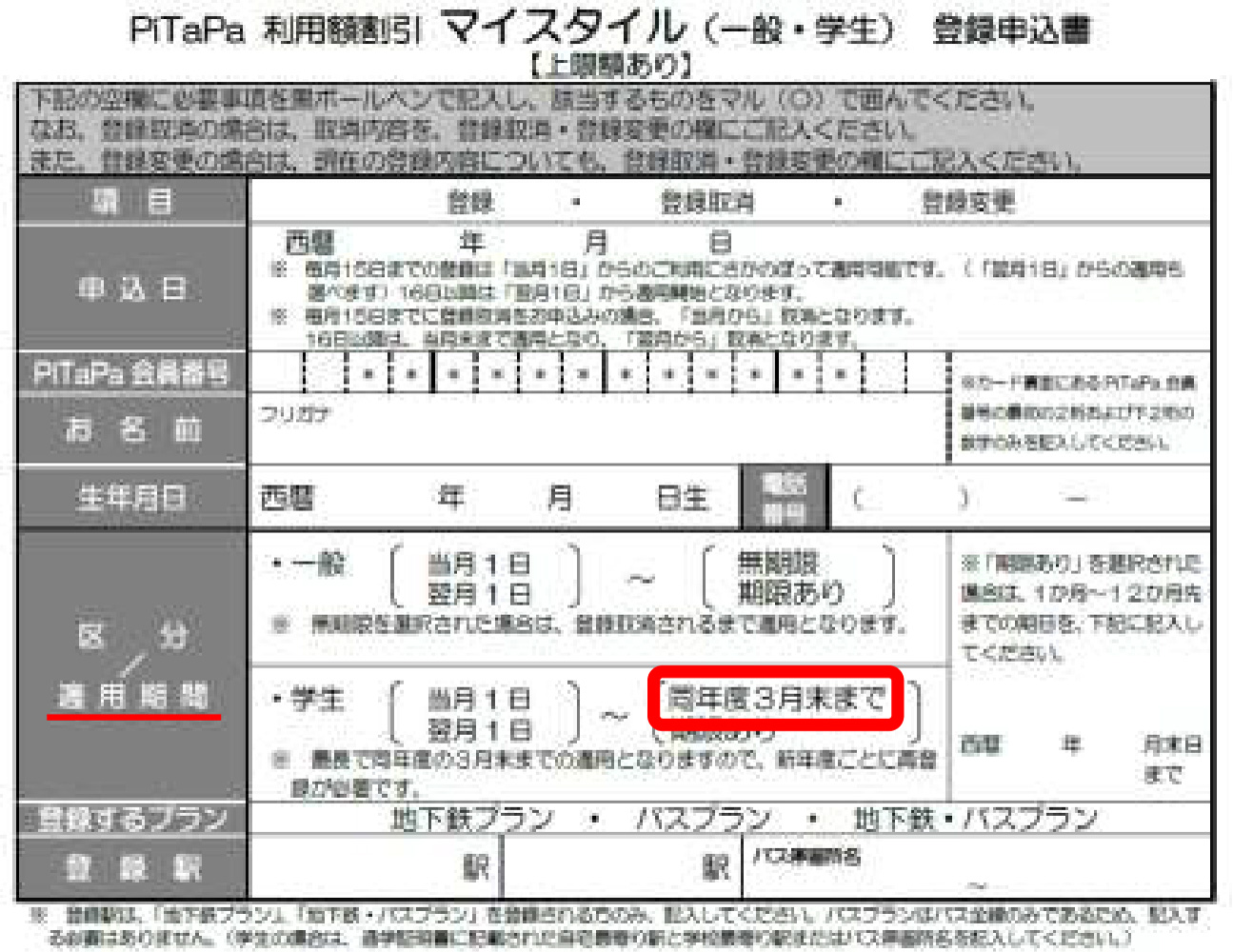Viewport: 1233px width, 952px height.
Task: Click the application date 西暦 年 月 日 field
Action: pos(509,242)
